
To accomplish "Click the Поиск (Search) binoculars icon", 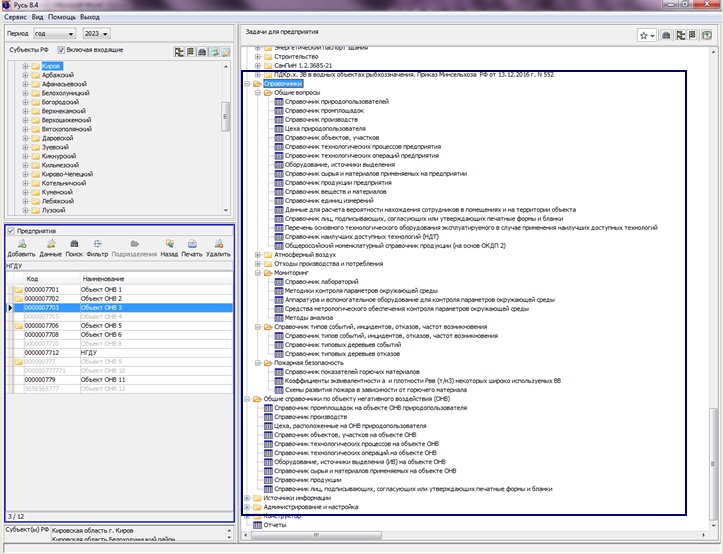I will coord(75,245).
